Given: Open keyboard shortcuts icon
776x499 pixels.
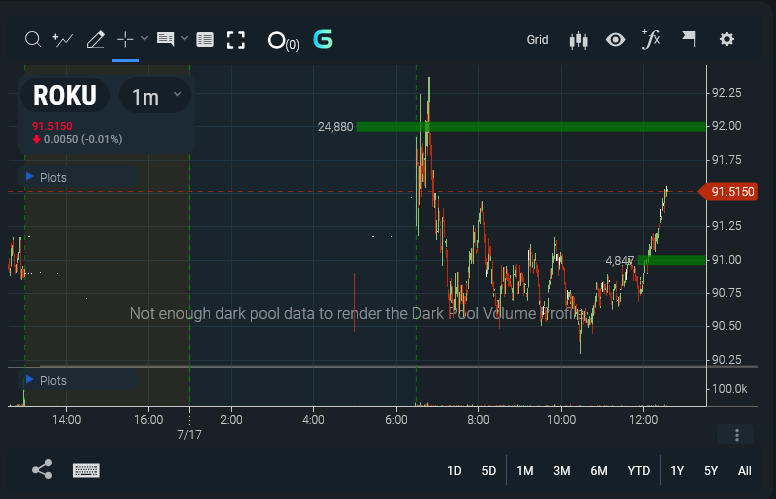Looking at the screenshot, I should 86,470.
